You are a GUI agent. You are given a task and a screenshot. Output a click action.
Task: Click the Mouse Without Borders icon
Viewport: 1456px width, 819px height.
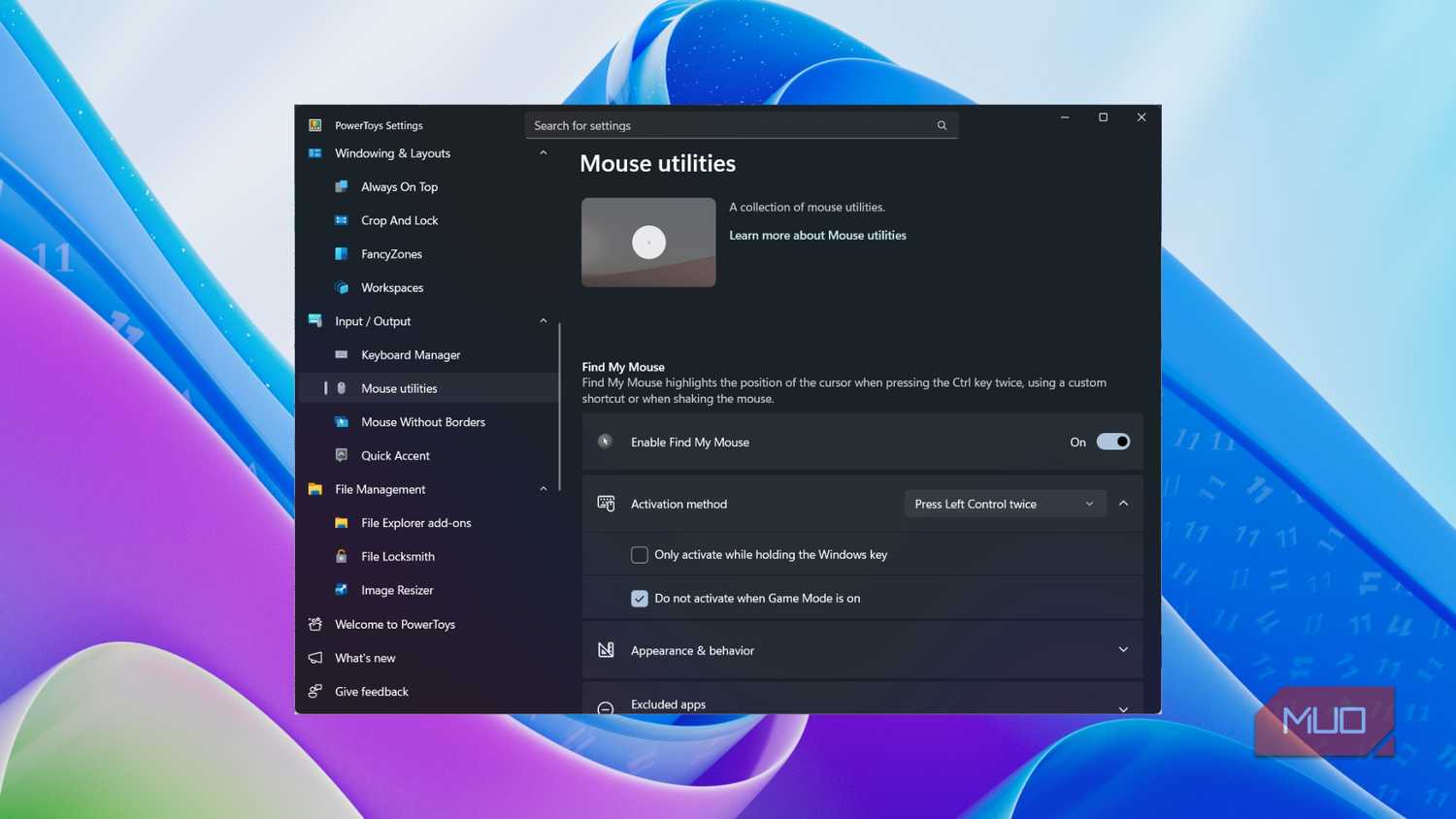342,422
